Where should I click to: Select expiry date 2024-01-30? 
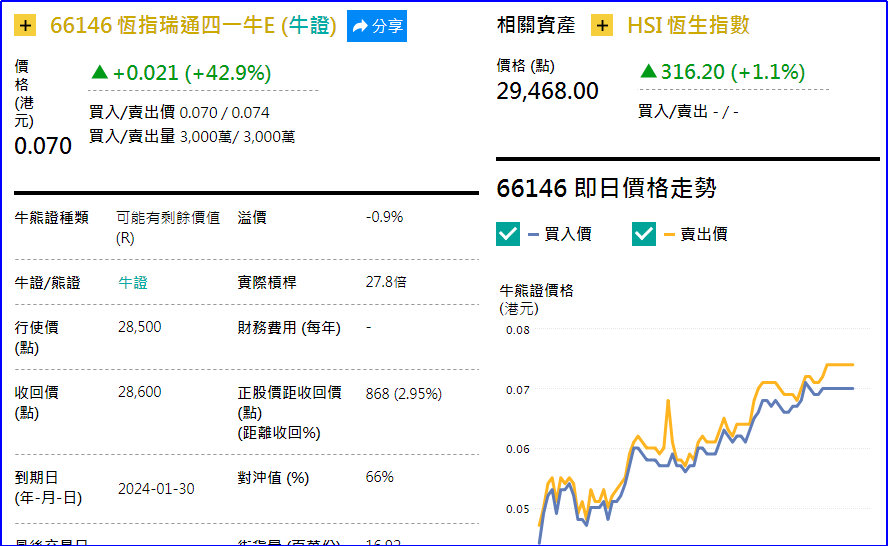pos(156,489)
